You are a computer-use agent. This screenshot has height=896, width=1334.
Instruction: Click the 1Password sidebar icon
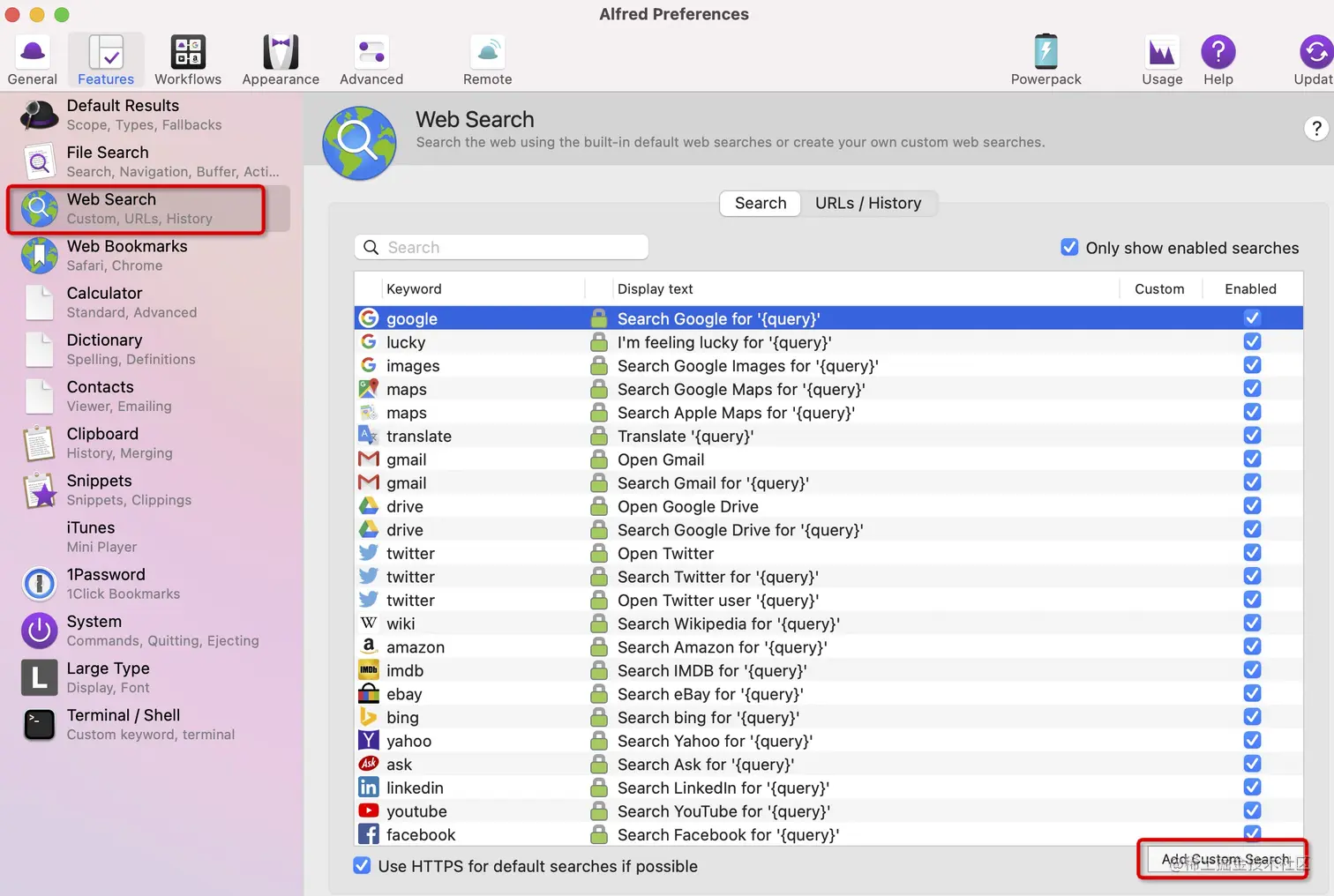pyautogui.click(x=39, y=584)
